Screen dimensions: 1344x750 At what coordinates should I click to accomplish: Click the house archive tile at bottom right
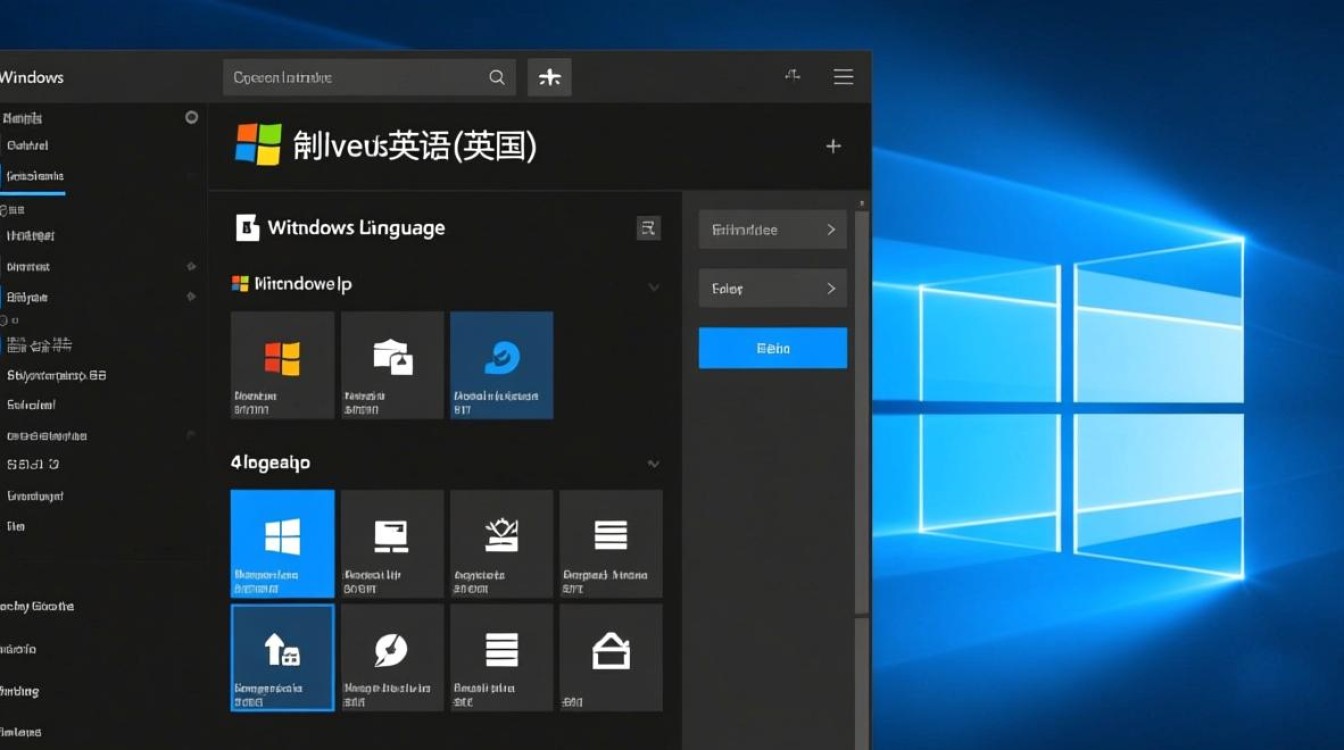tap(611, 657)
